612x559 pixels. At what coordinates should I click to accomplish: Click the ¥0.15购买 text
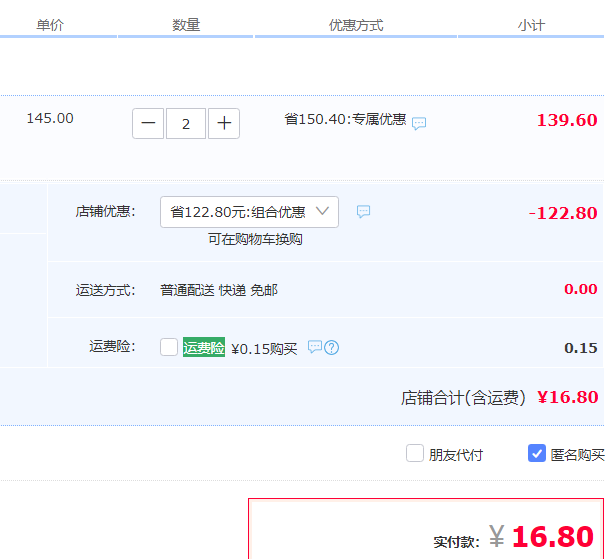pos(264,349)
